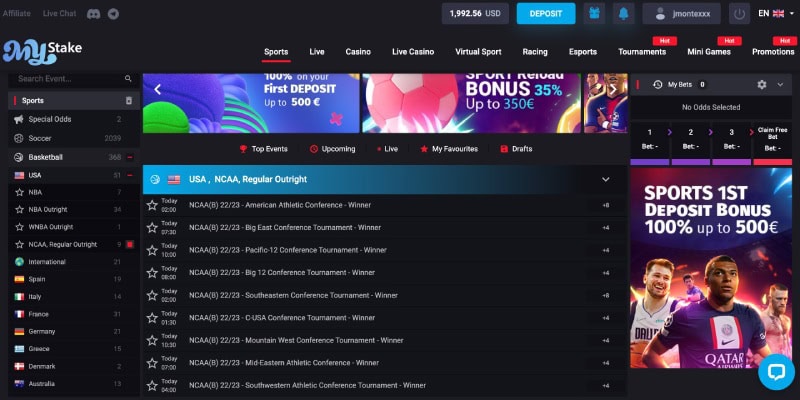Open the EN language dropdown
Viewport: 800px width, 400px height.
[776, 14]
